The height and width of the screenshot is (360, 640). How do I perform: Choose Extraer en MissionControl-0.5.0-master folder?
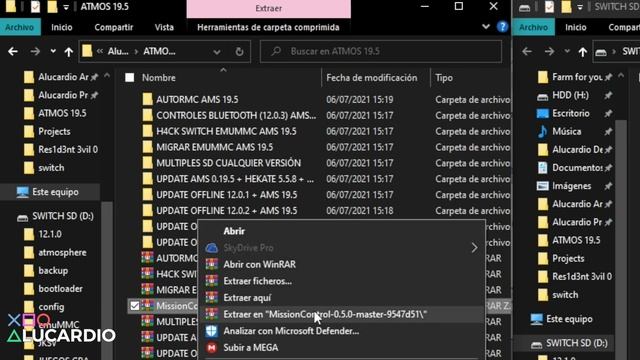point(325,314)
